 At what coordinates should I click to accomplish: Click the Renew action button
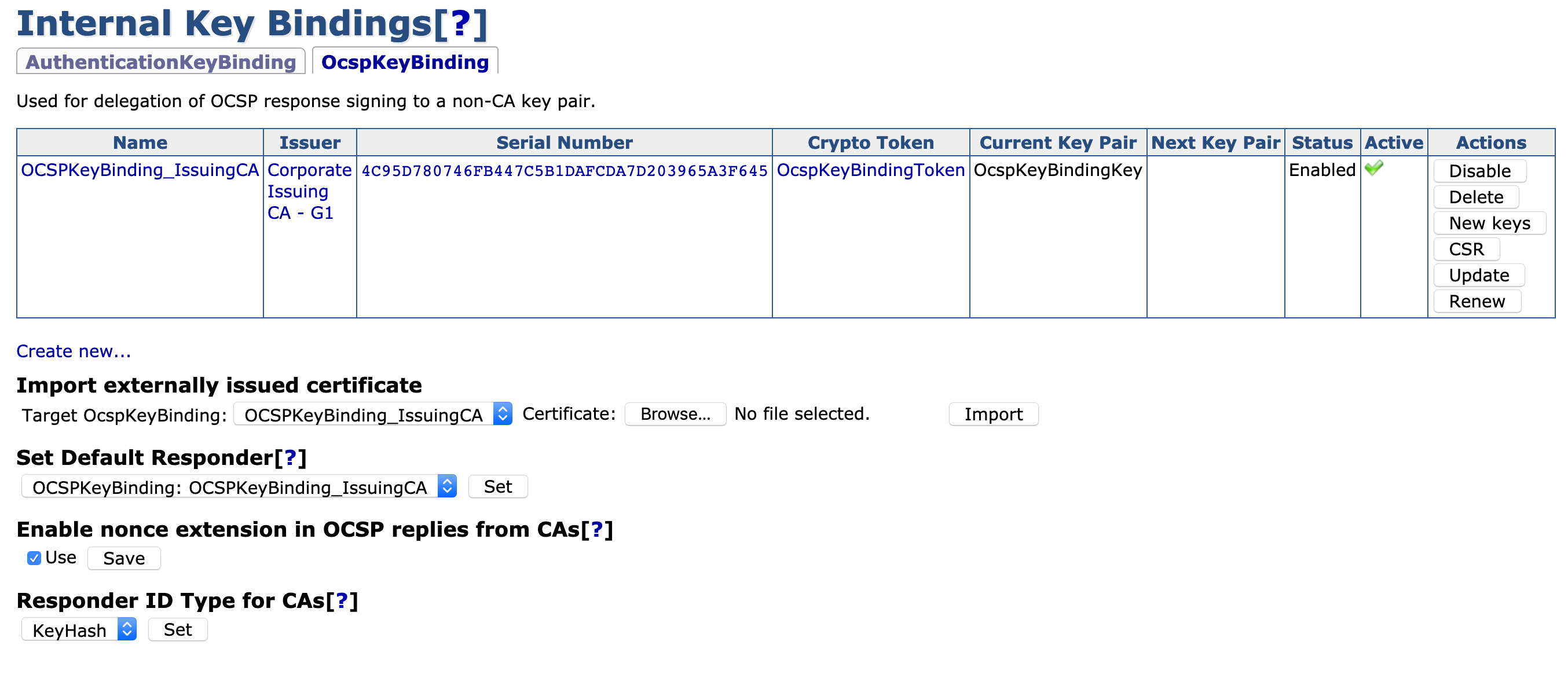point(1476,301)
